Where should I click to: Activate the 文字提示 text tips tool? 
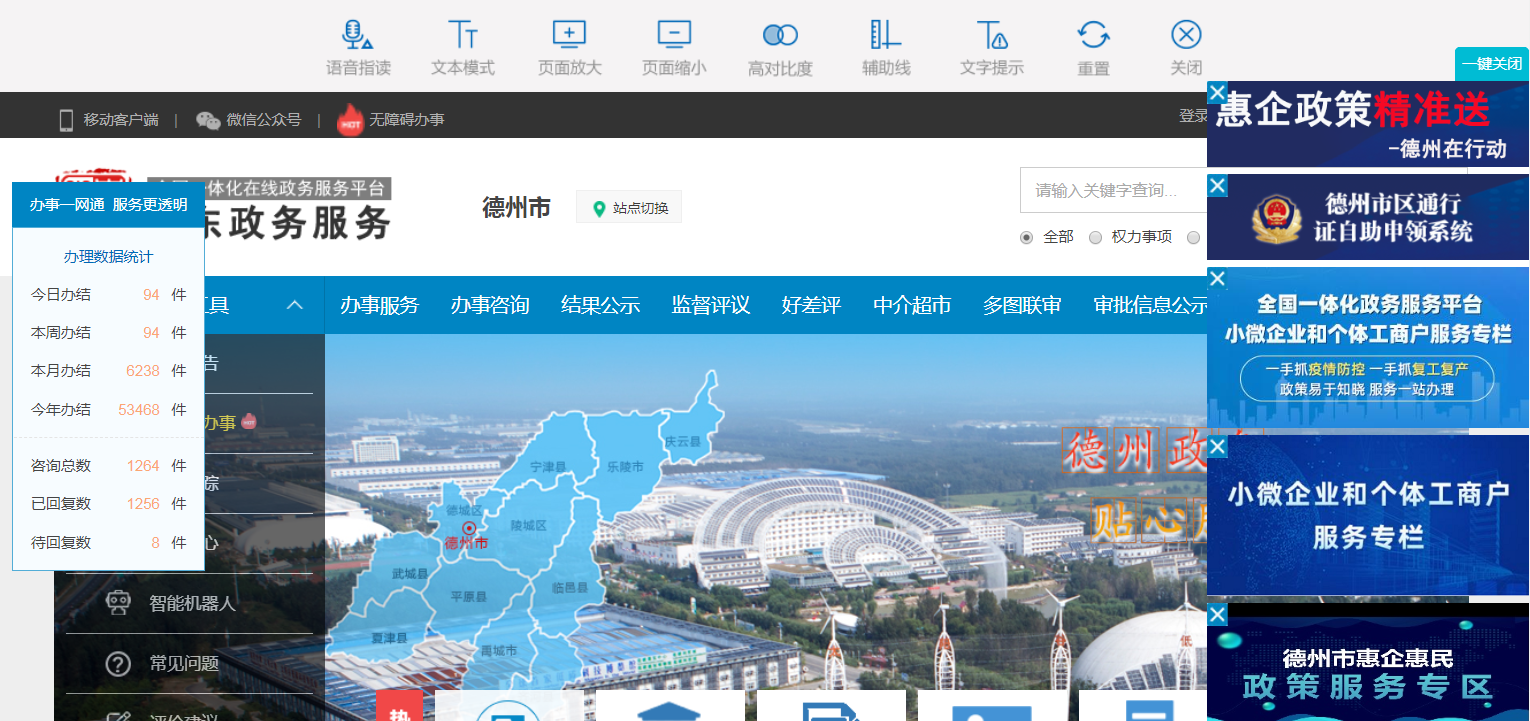coord(990,45)
